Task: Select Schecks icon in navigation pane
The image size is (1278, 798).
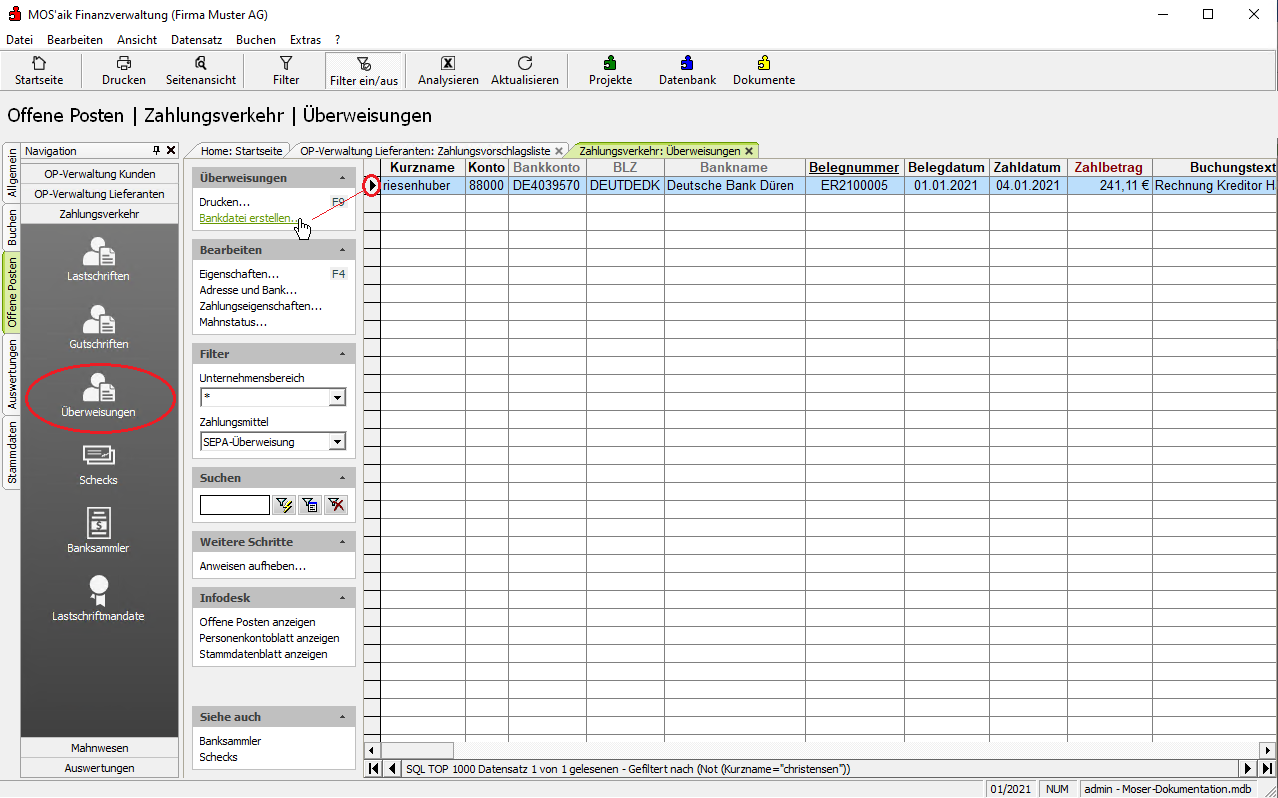Action: click(x=98, y=463)
